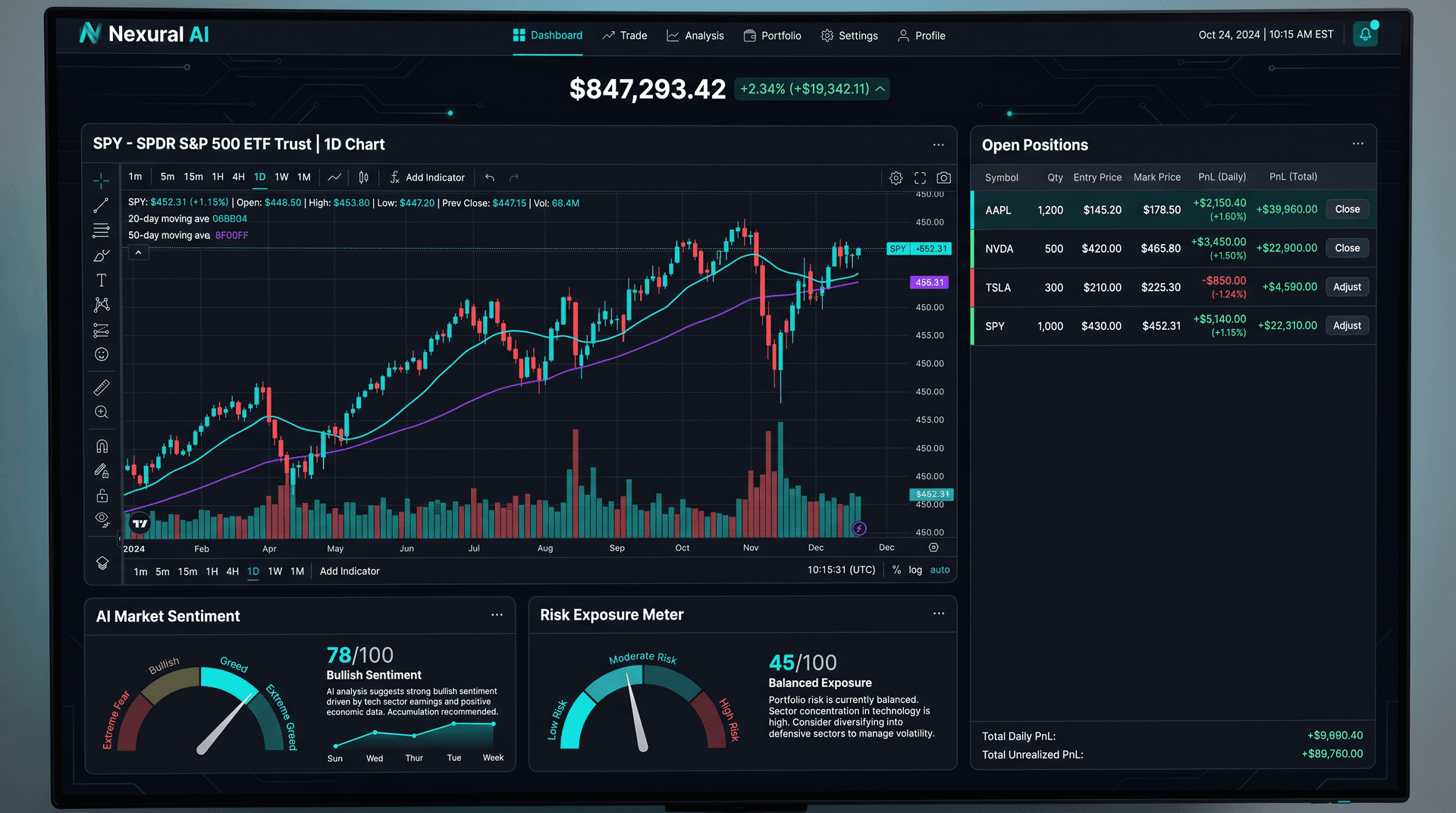Screen dimensions: 1456x813
Task: Select the trend line drawing tool
Action: [101, 206]
